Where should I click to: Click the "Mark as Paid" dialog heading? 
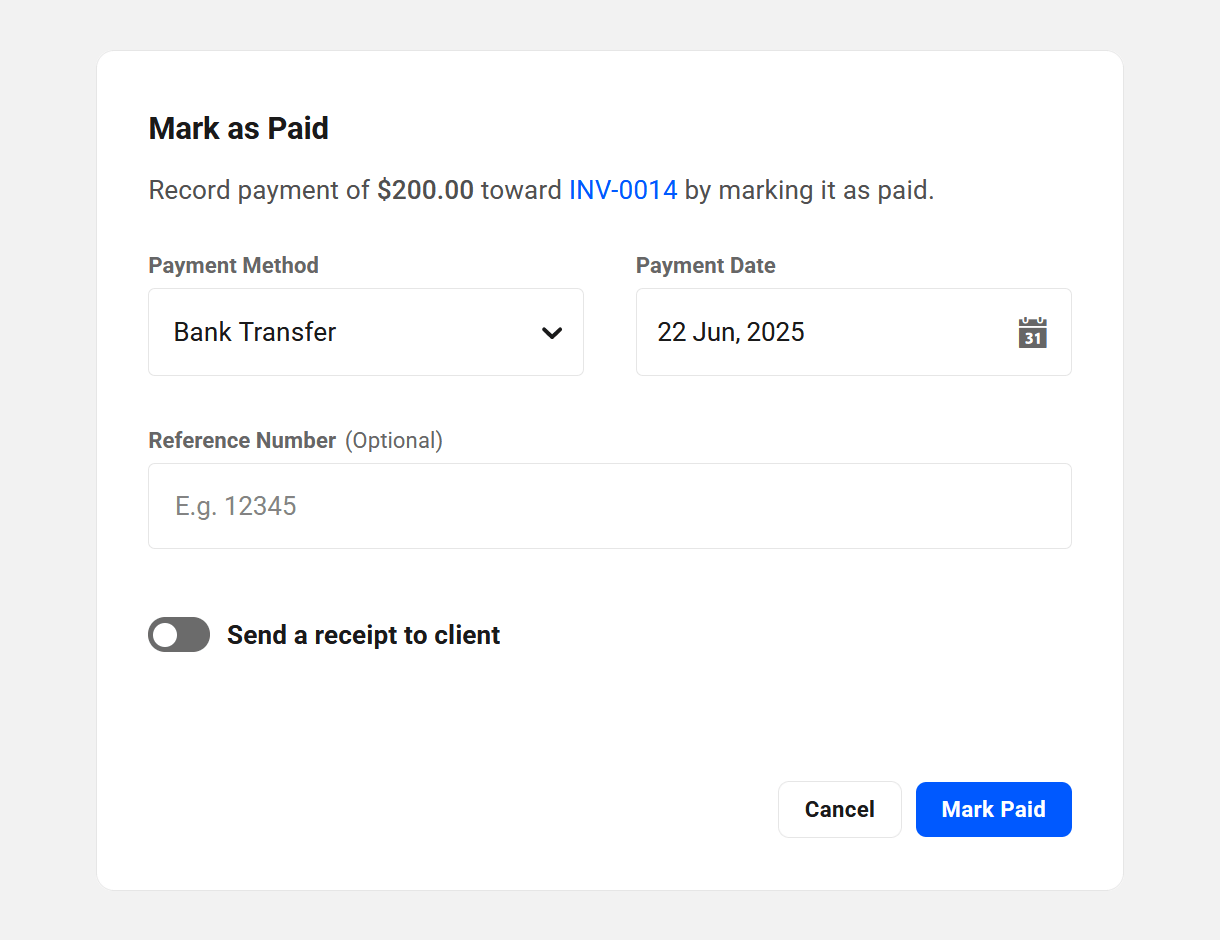point(238,128)
